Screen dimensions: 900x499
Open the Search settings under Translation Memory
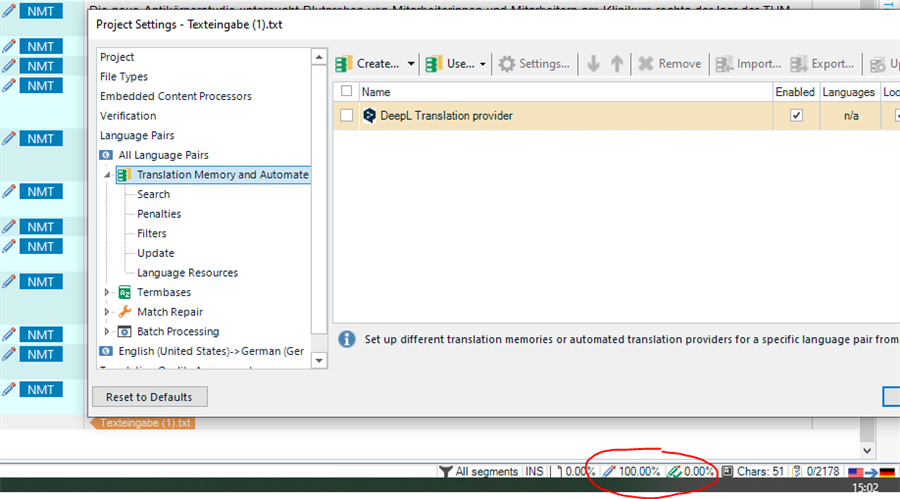click(x=154, y=194)
